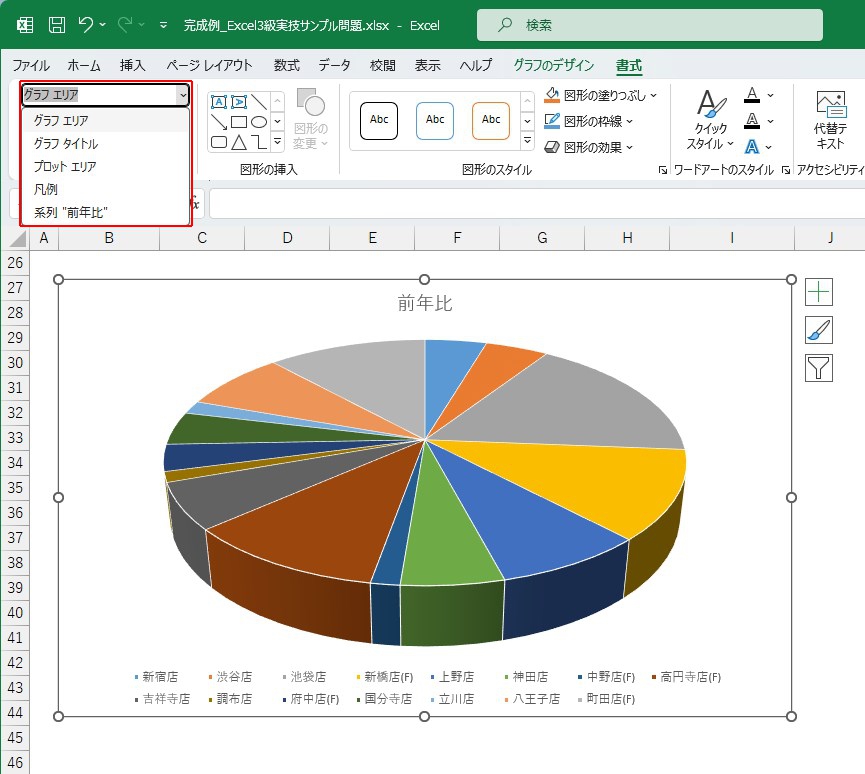Click the 前年比 chart title
This screenshot has width=865, height=774.
(x=425, y=304)
